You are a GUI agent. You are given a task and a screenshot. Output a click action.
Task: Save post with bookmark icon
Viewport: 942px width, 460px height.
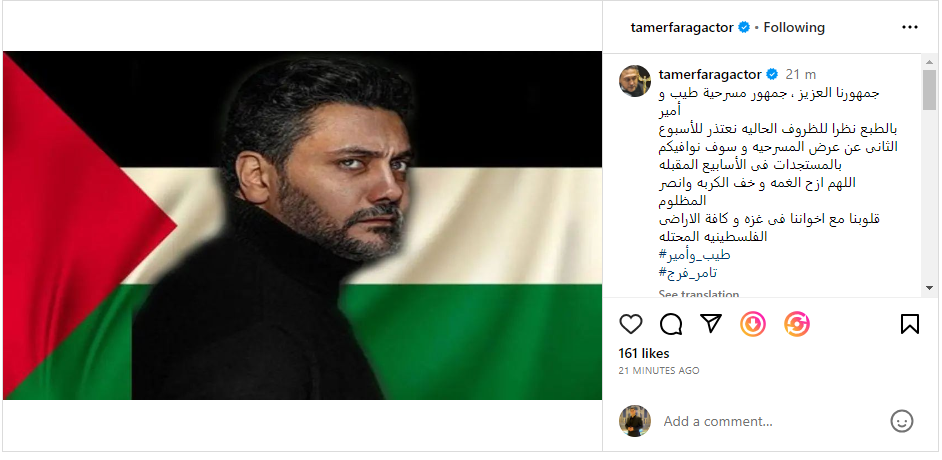coord(910,324)
